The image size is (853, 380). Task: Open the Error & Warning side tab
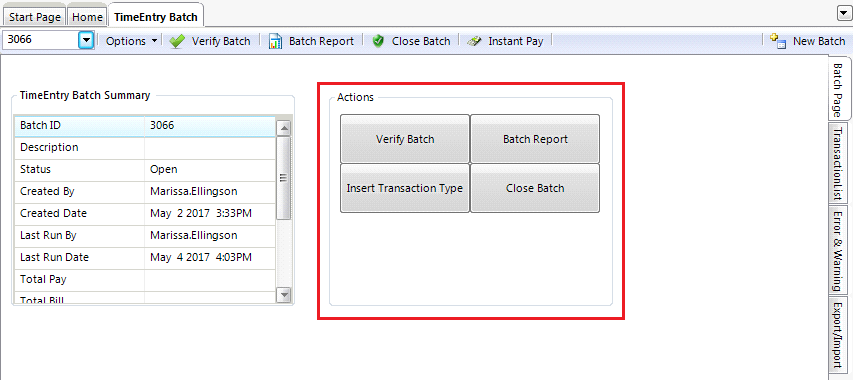(838, 251)
